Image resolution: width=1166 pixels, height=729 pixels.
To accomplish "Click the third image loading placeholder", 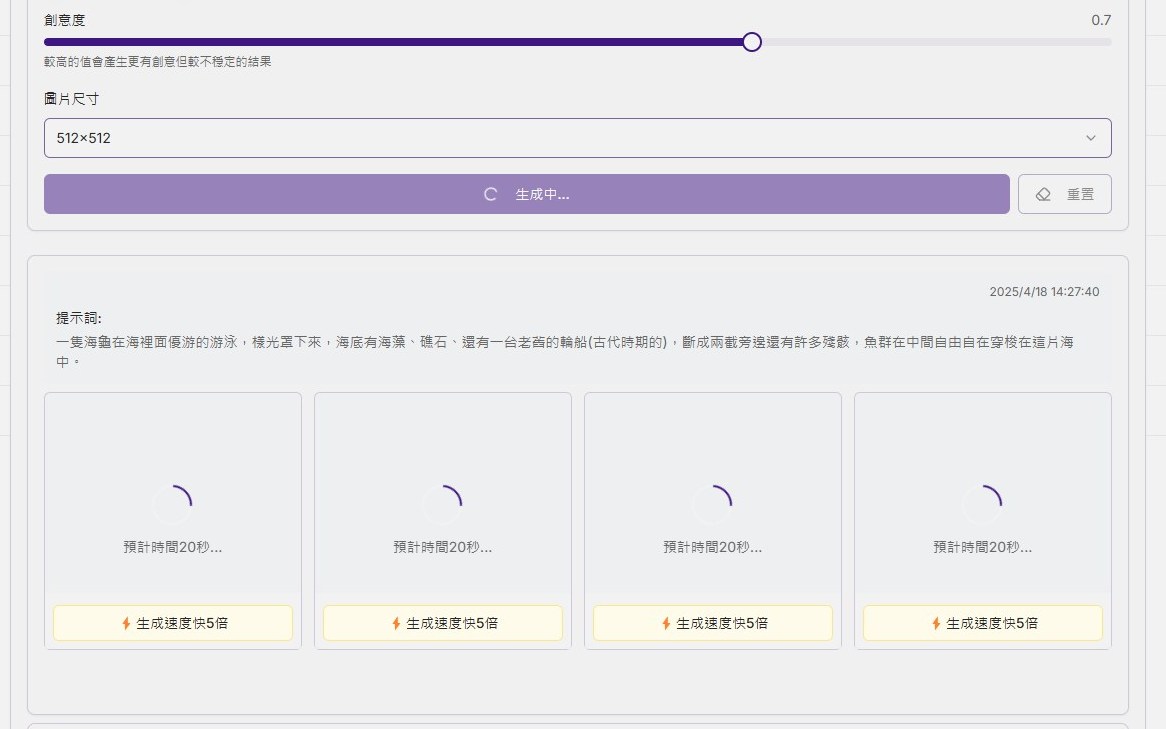I will tap(712, 495).
